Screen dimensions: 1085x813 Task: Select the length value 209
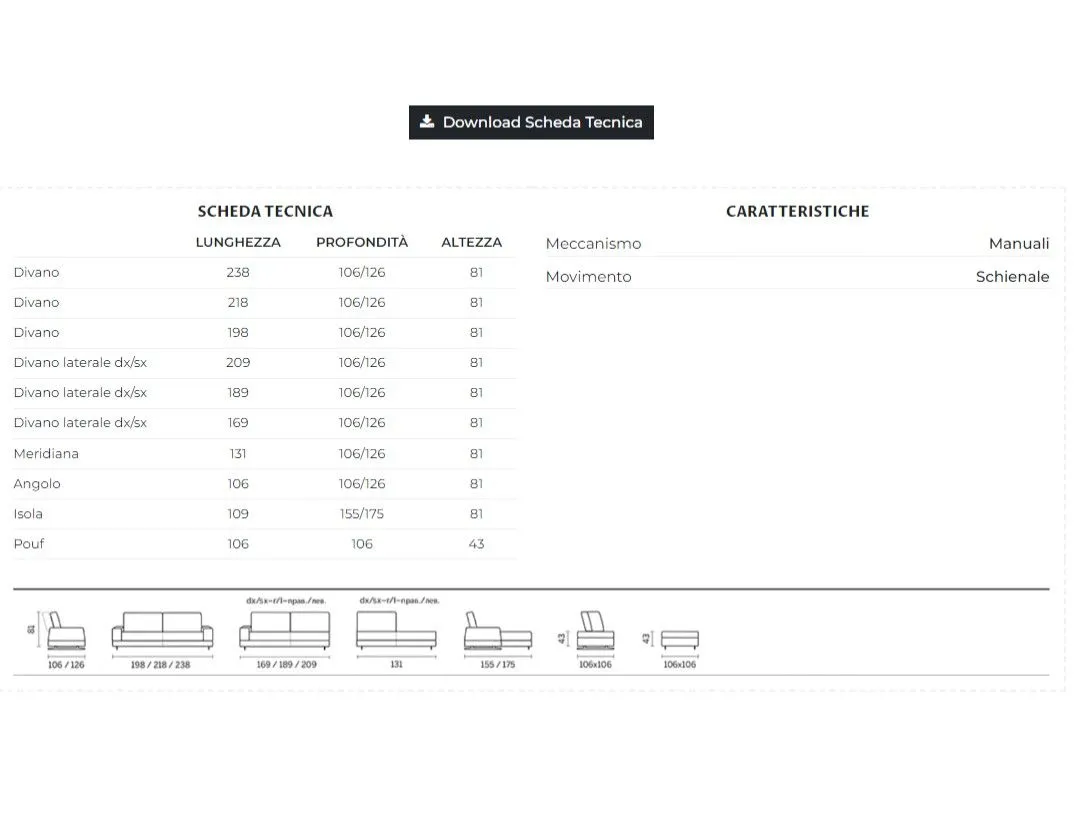[238, 363]
